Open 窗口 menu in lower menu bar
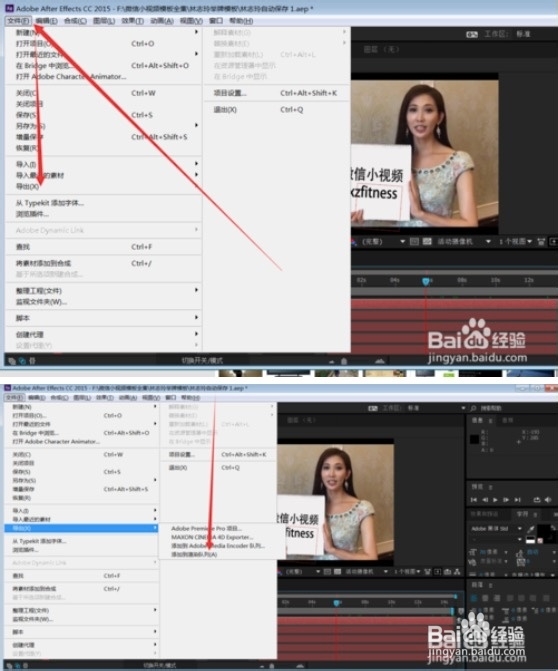Image resolution: width=558 pixels, height=671 pixels. point(170,398)
